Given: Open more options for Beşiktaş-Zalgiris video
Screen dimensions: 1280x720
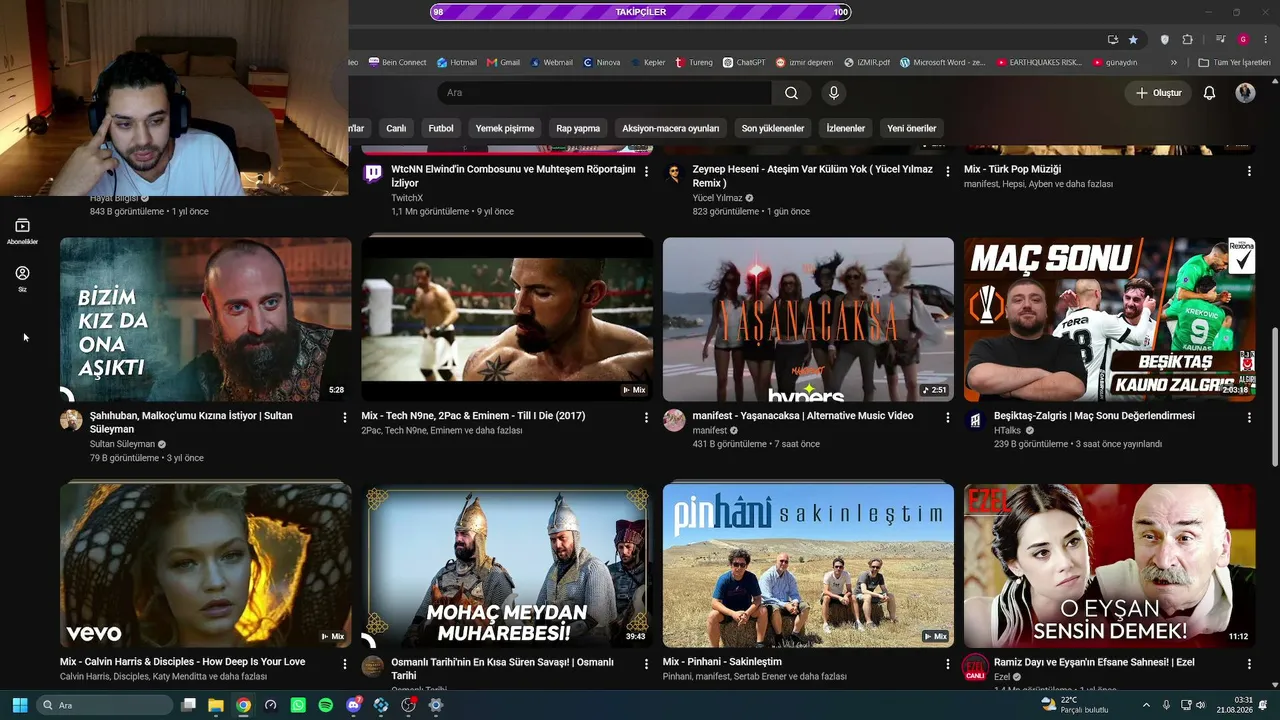Looking at the screenshot, I should tap(1249, 417).
